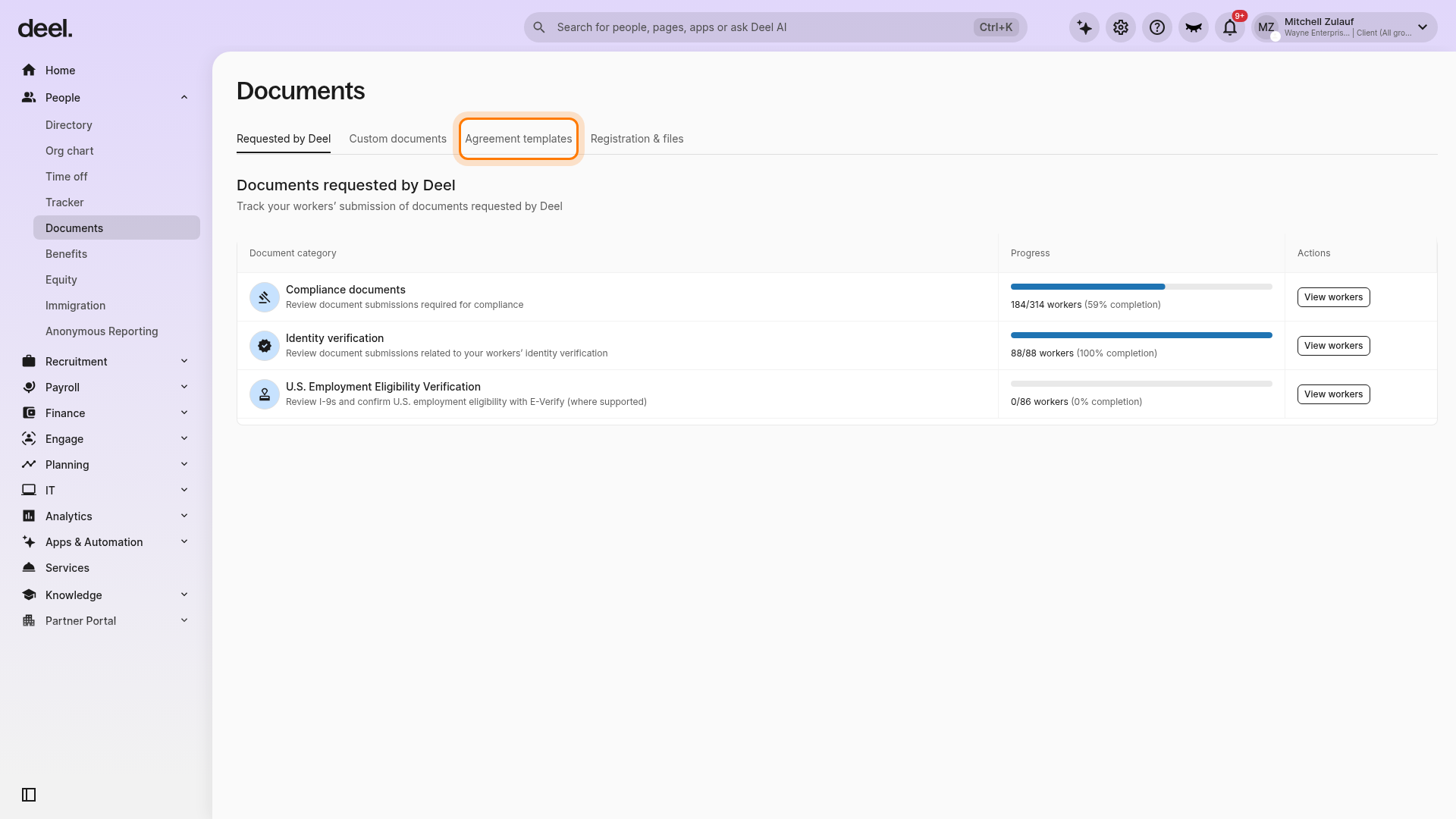
Task: Click U.S. Employment Eligibility progress bar
Action: (x=1141, y=384)
